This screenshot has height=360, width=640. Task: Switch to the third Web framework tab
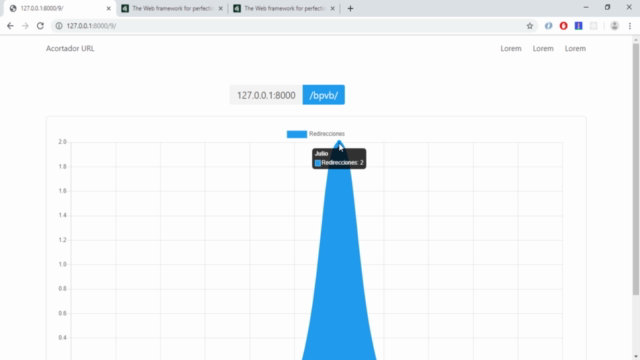284,9
